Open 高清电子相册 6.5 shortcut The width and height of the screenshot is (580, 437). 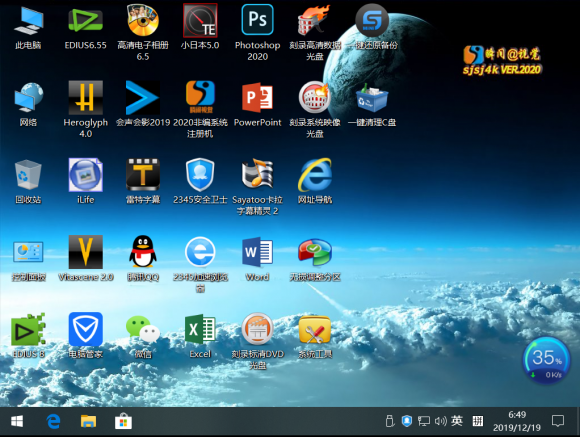pyautogui.click(x=143, y=20)
